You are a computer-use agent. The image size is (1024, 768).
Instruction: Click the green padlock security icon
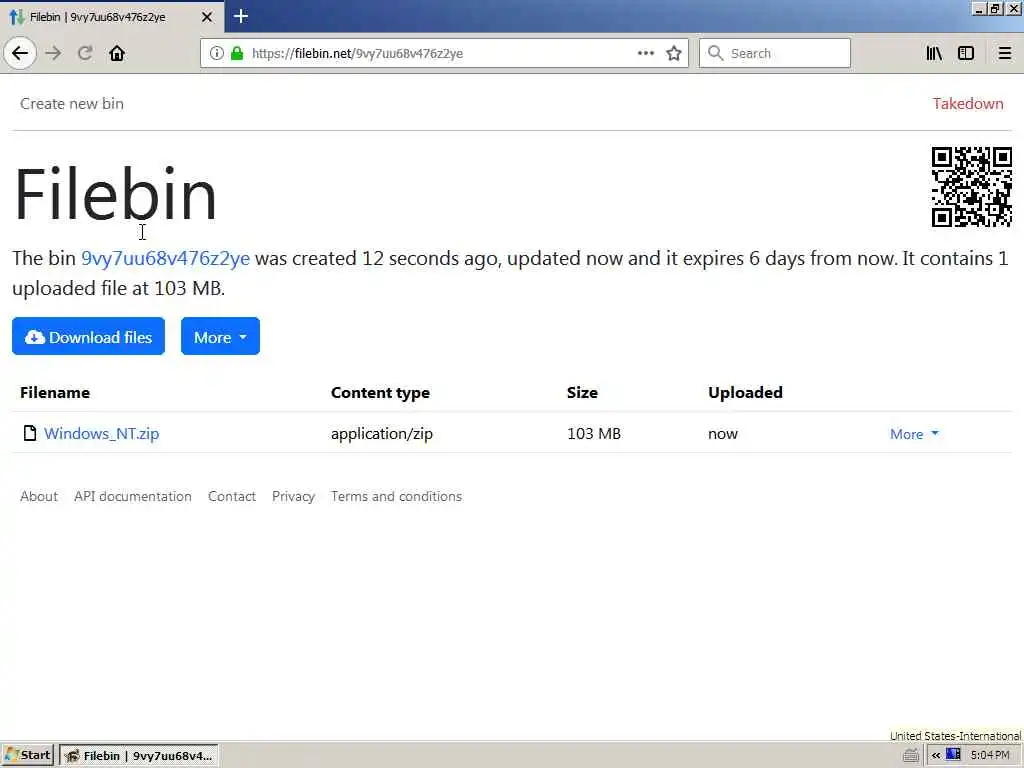point(237,54)
